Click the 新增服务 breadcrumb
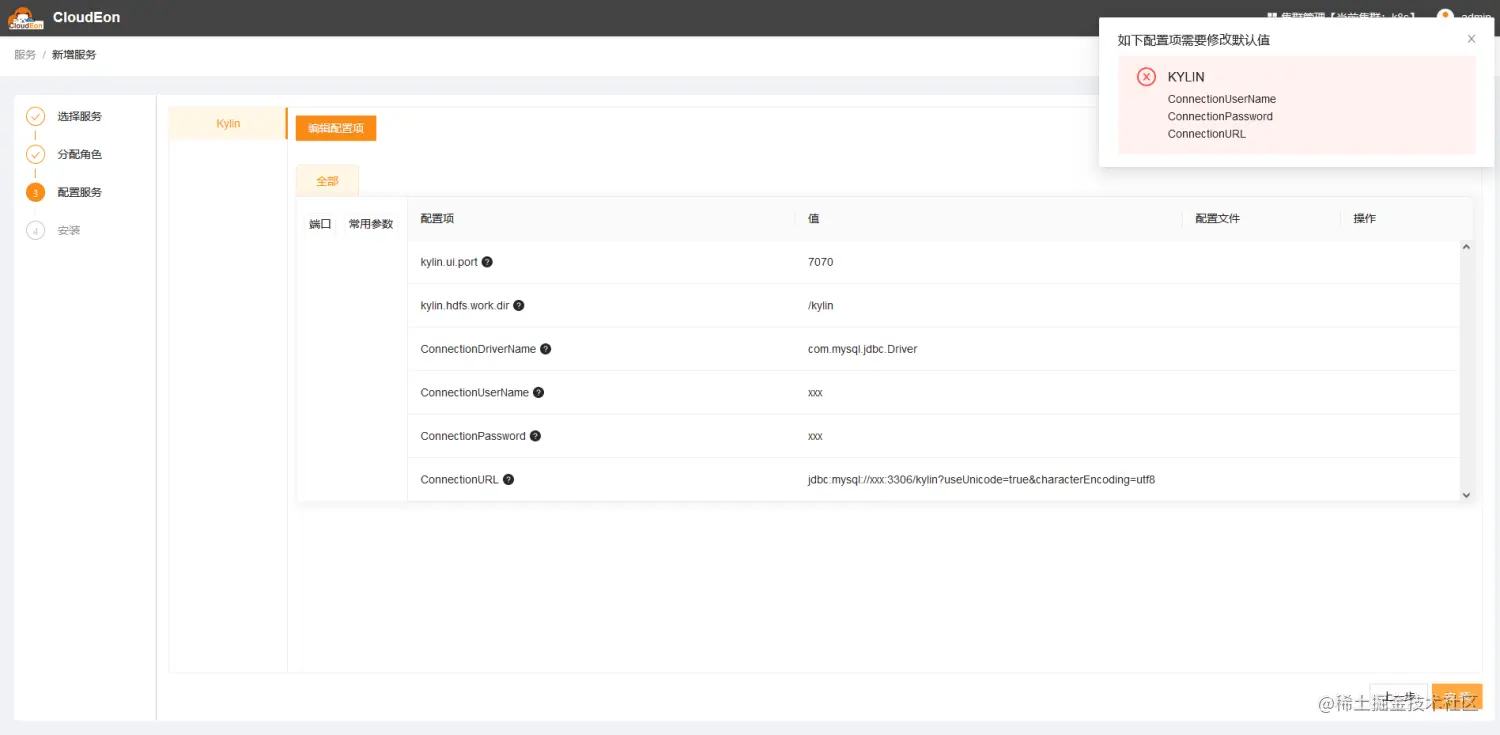This screenshot has height=735, width=1500. click(x=74, y=55)
